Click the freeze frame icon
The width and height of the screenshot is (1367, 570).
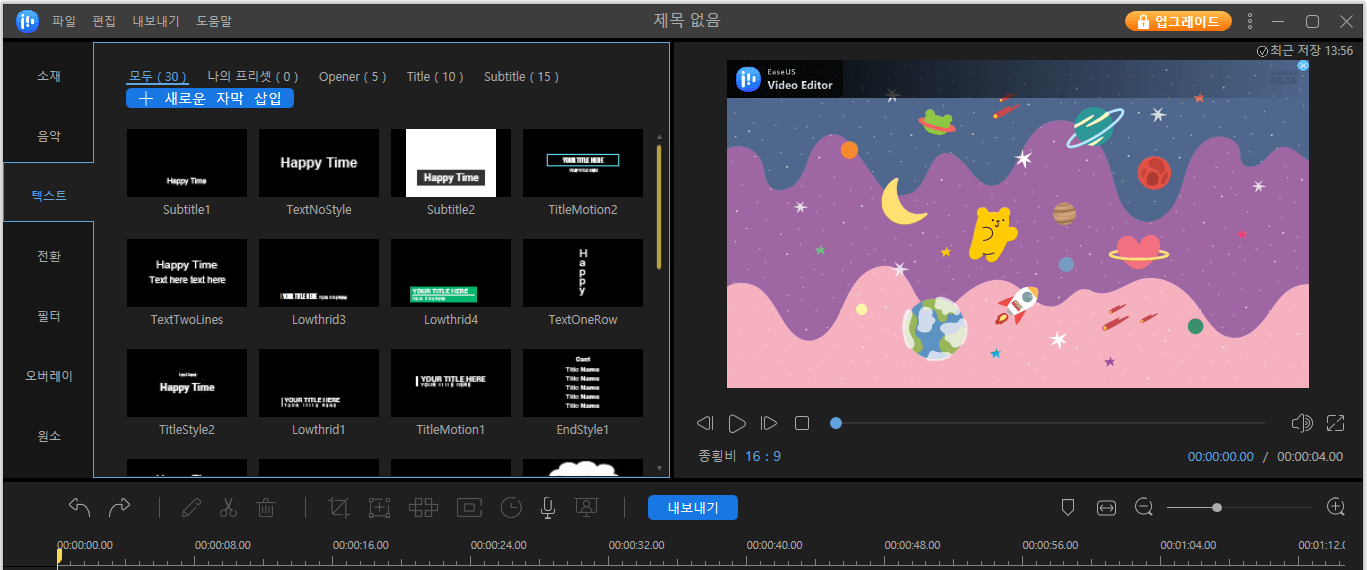point(469,507)
